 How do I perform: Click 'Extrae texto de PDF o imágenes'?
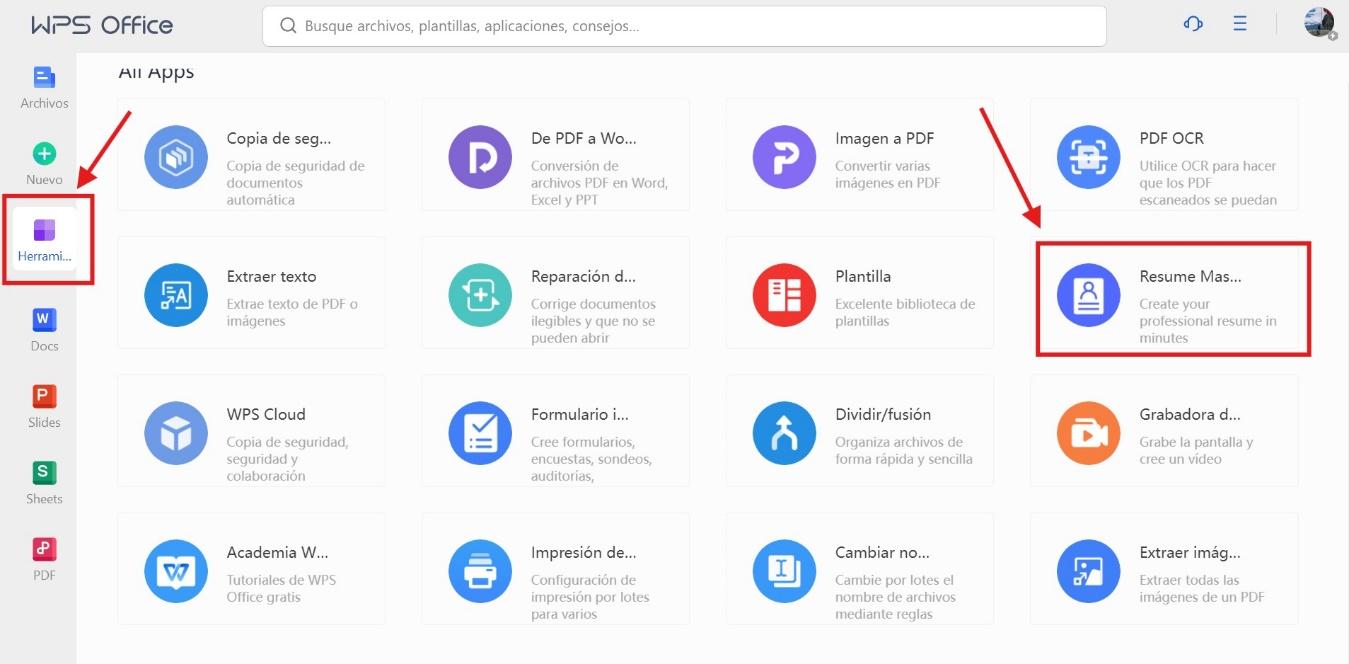click(x=292, y=312)
